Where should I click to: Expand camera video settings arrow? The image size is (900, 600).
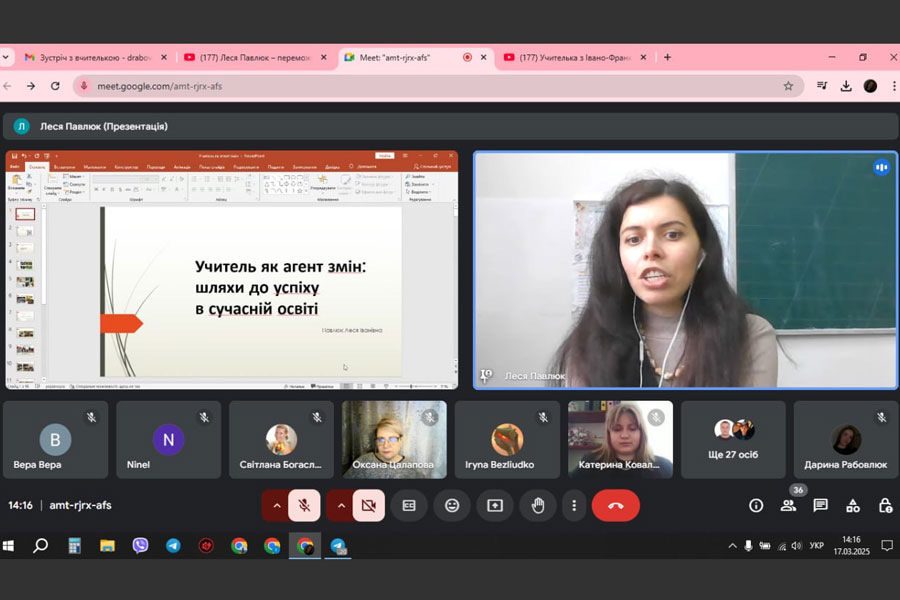point(341,506)
